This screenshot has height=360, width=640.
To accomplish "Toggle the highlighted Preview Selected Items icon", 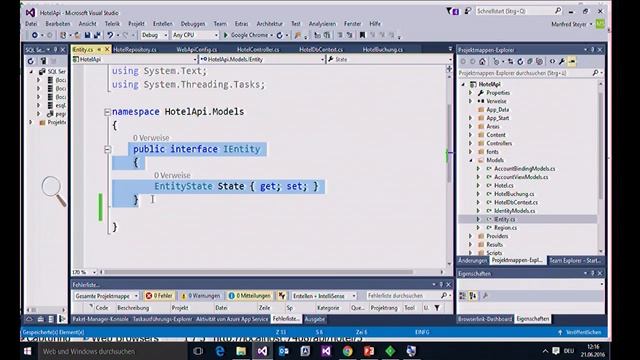I will (x=572, y=62).
